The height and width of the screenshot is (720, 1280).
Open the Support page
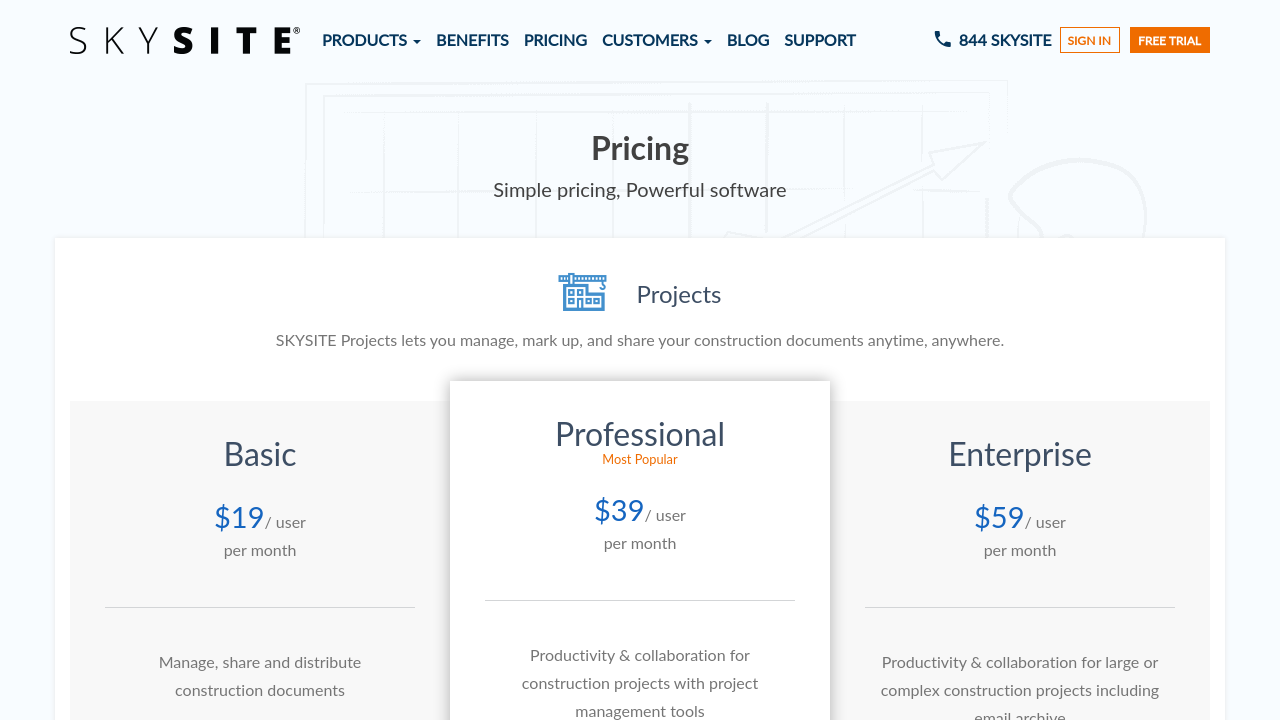820,40
